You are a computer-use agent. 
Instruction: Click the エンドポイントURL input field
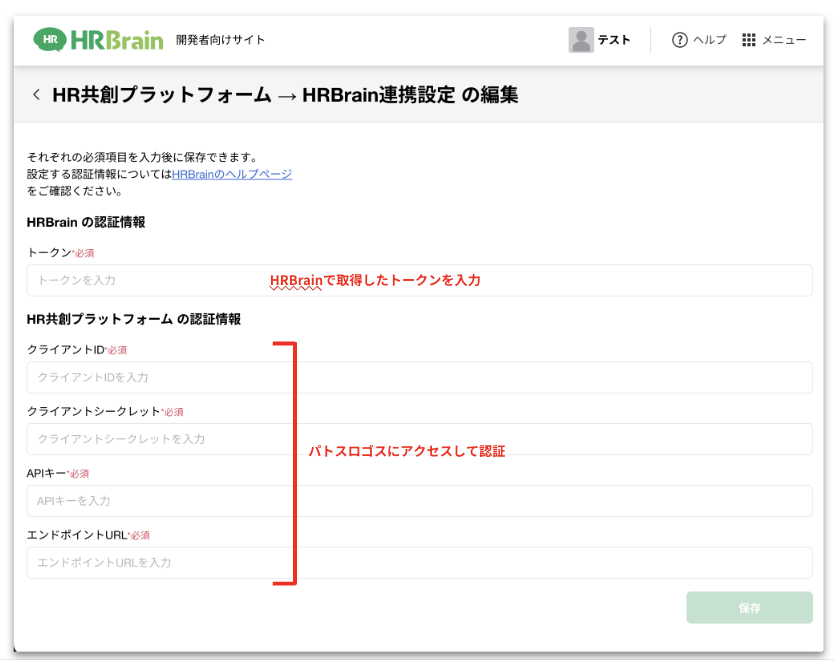(x=419, y=563)
